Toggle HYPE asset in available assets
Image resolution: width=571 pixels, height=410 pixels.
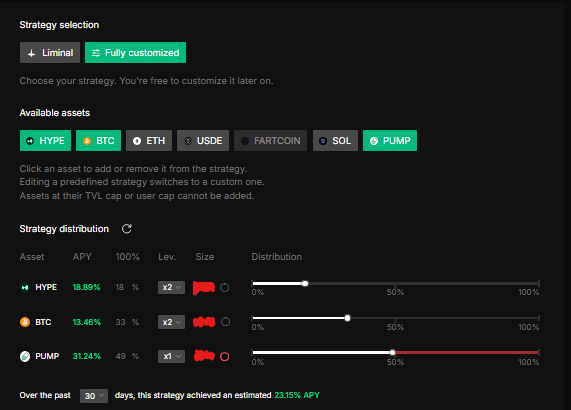pos(46,141)
